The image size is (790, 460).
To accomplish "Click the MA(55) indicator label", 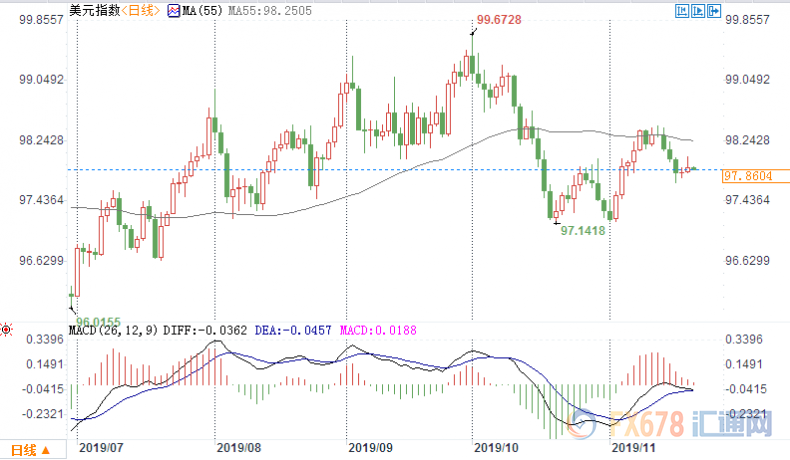I will tap(203, 11).
